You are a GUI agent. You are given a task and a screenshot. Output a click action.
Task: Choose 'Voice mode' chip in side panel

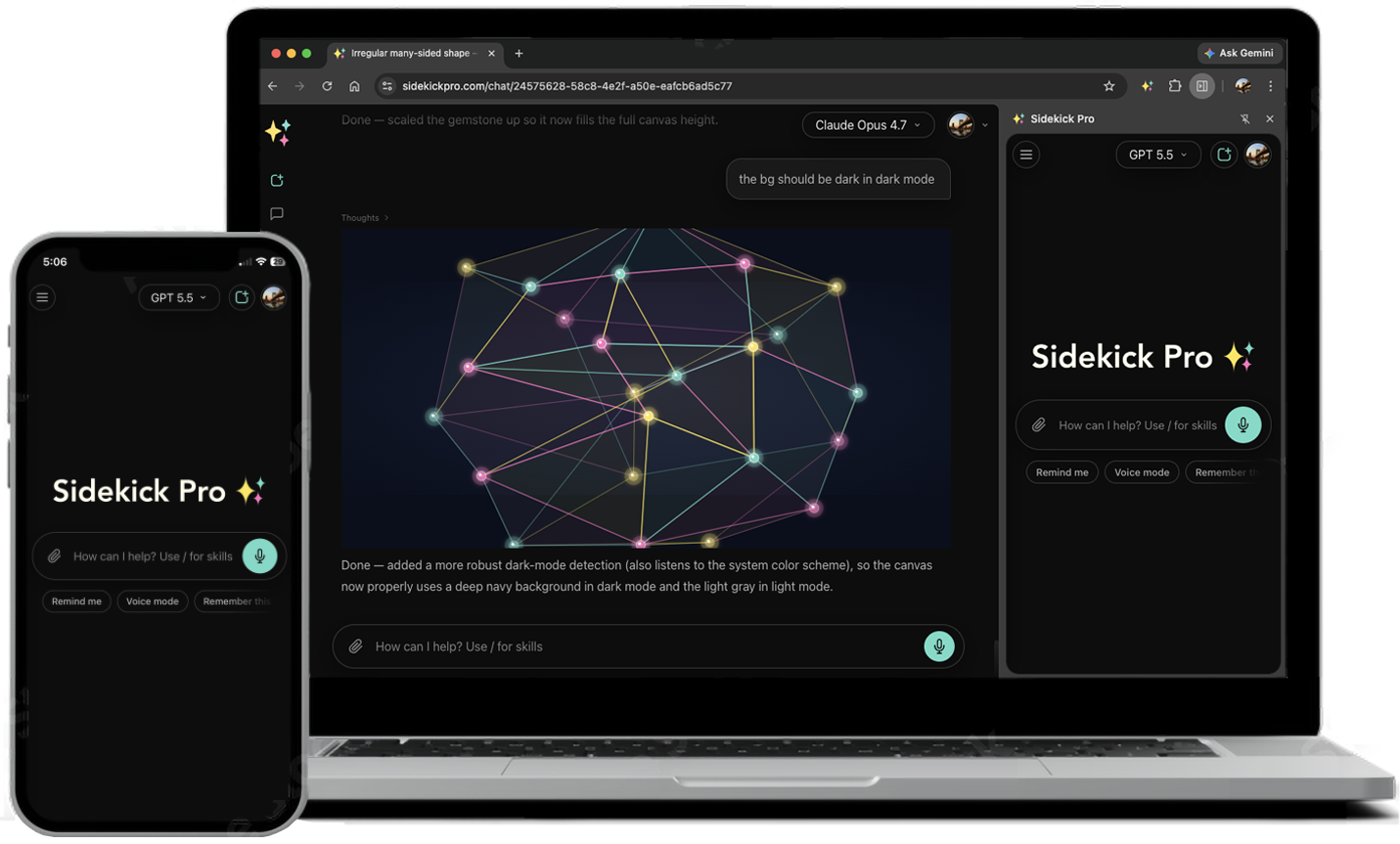[x=1142, y=472]
